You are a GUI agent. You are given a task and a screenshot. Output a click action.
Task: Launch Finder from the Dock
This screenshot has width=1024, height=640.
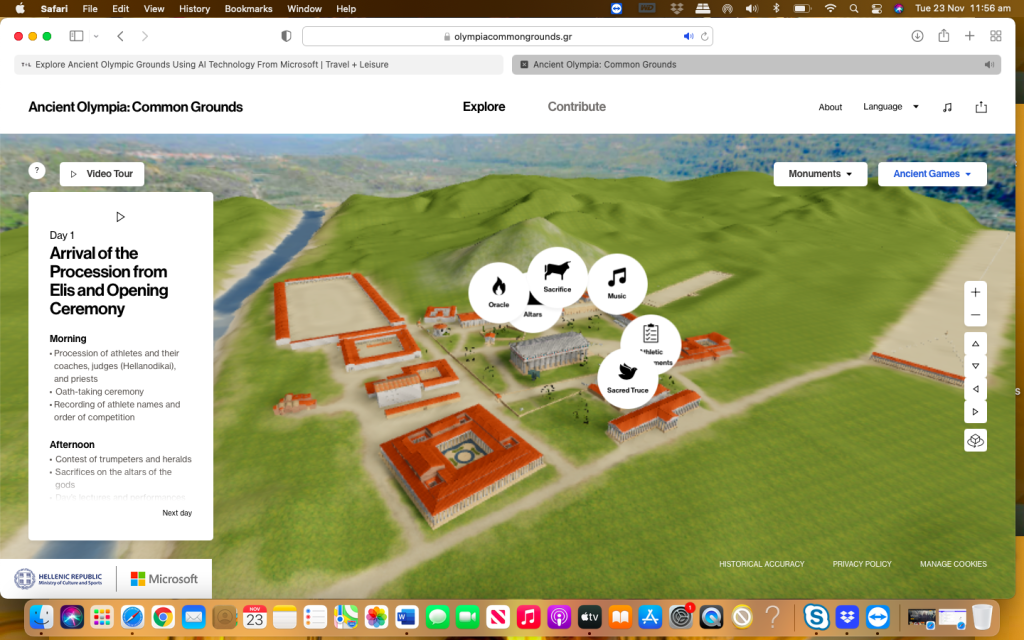click(x=42, y=616)
